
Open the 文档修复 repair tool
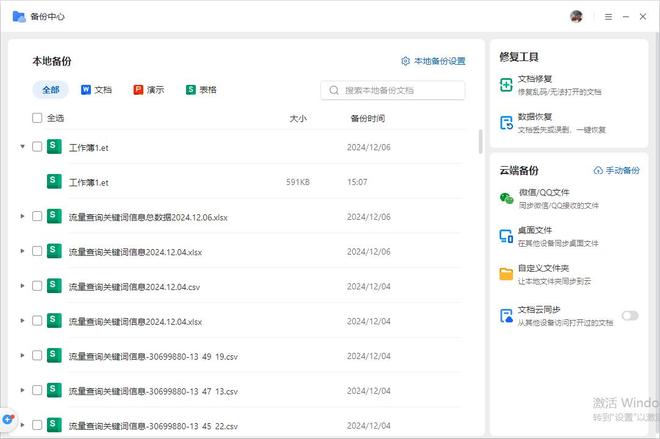pyautogui.click(x=551, y=85)
